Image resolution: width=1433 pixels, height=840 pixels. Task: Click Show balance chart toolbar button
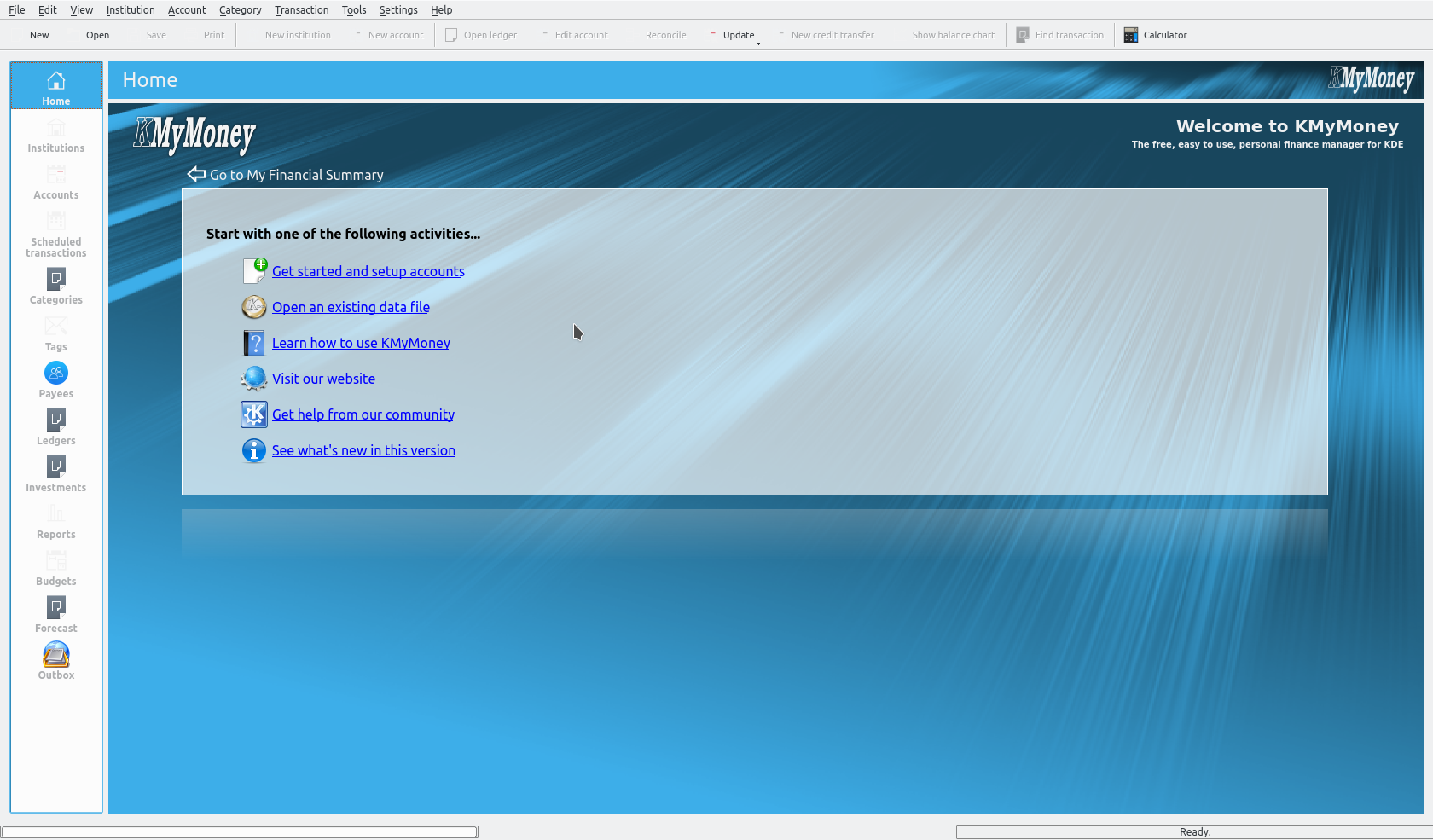pyautogui.click(x=944, y=35)
